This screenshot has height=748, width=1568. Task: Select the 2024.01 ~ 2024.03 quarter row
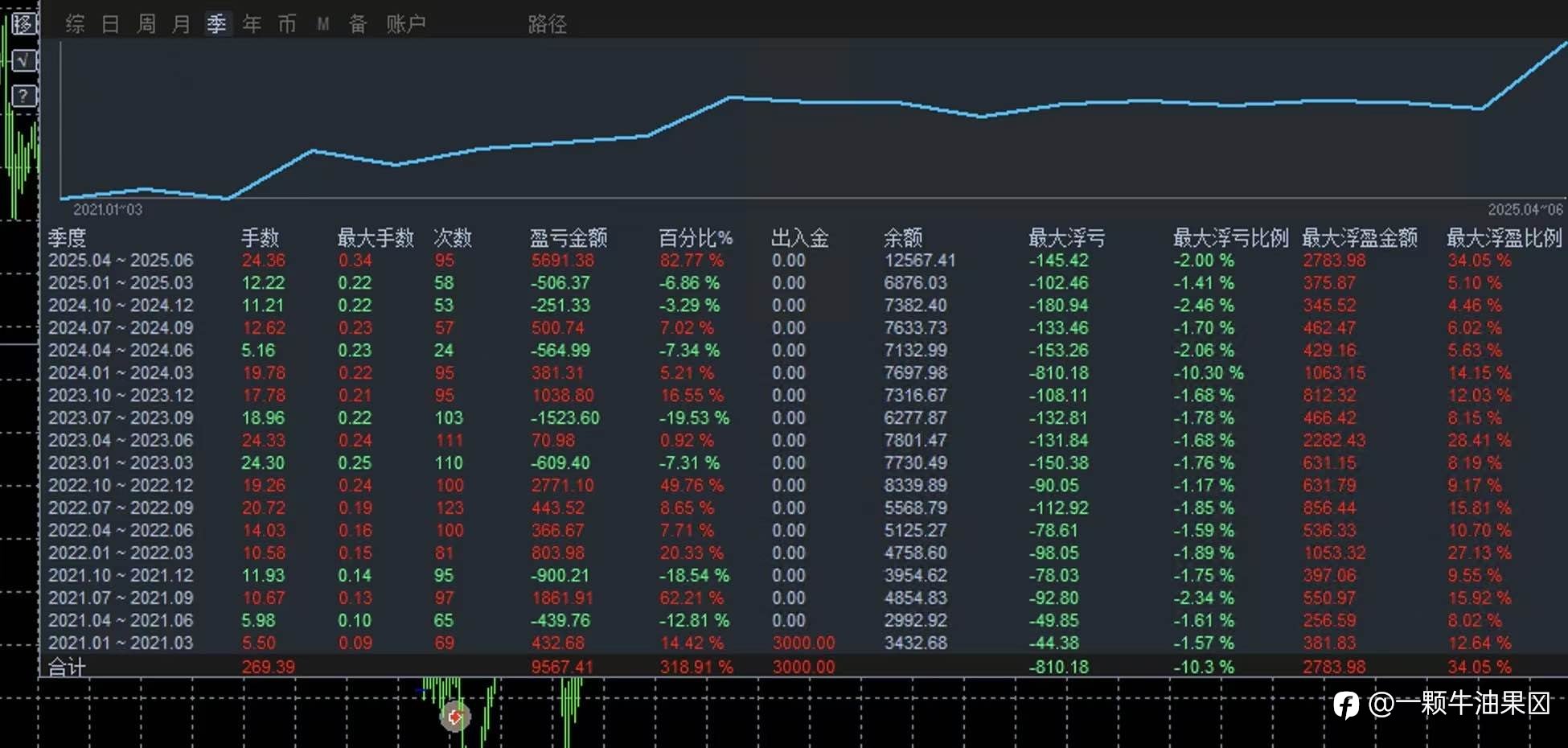pyautogui.click(x=802, y=373)
